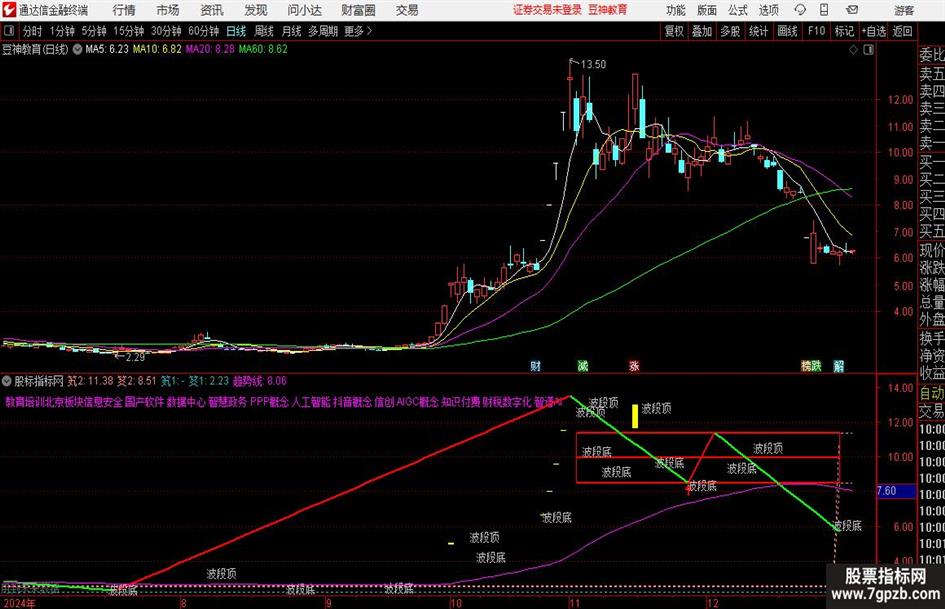
Task: Open the 版面 menu
Action: point(707,10)
